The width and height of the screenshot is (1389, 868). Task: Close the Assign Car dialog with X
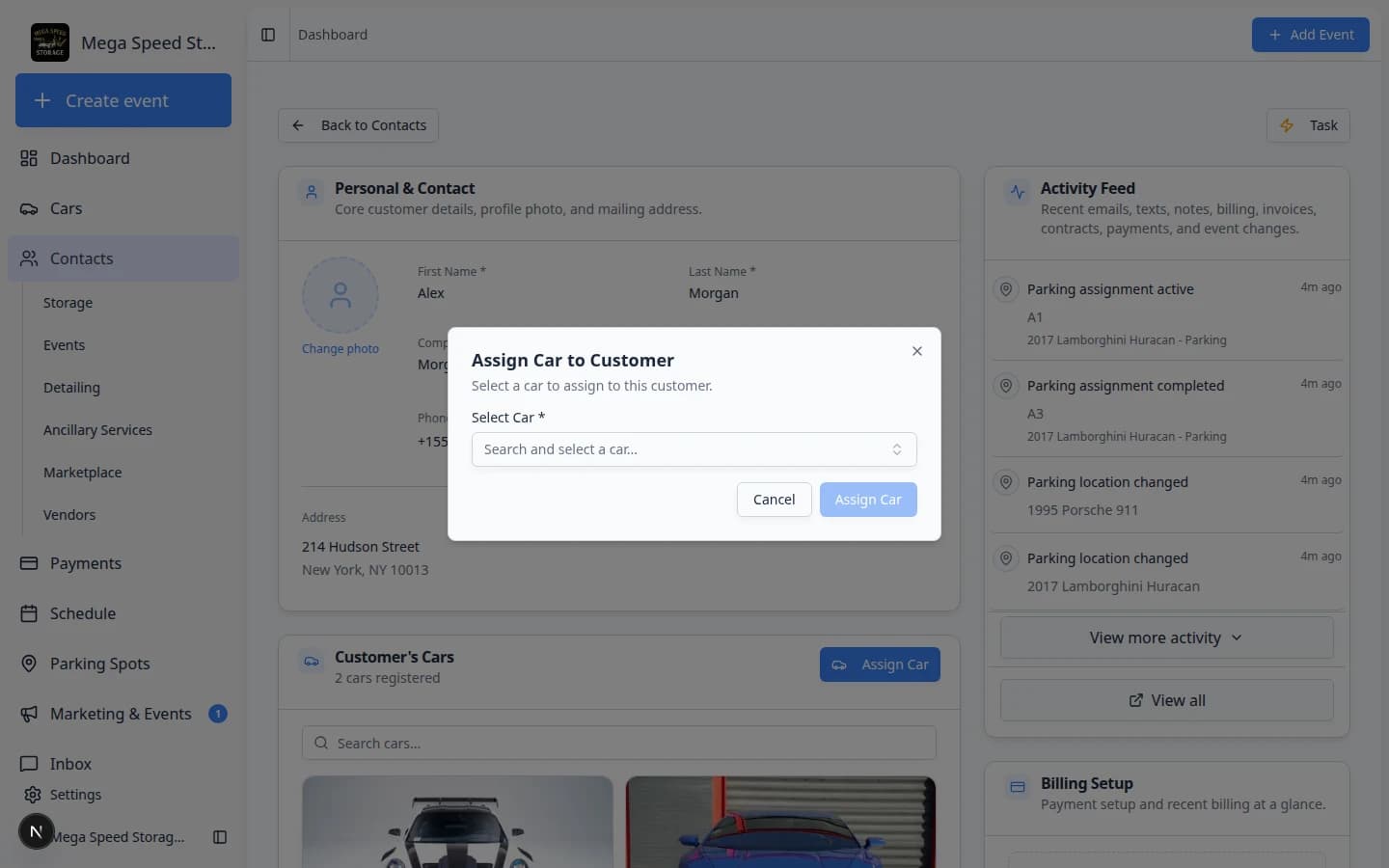pyautogui.click(x=917, y=351)
